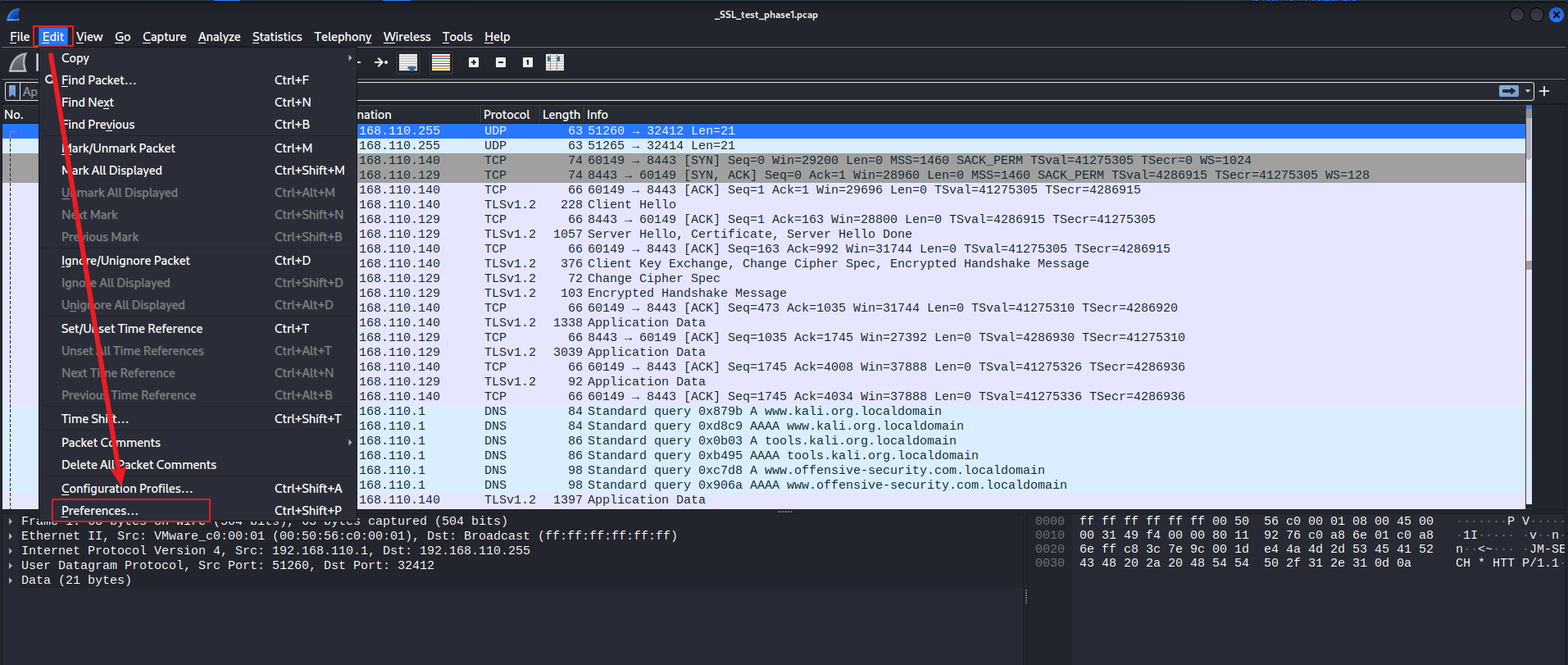Image resolution: width=1568 pixels, height=665 pixels.
Task: Select Server Hello, Certificate packet row
Action: (x=941, y=234)
